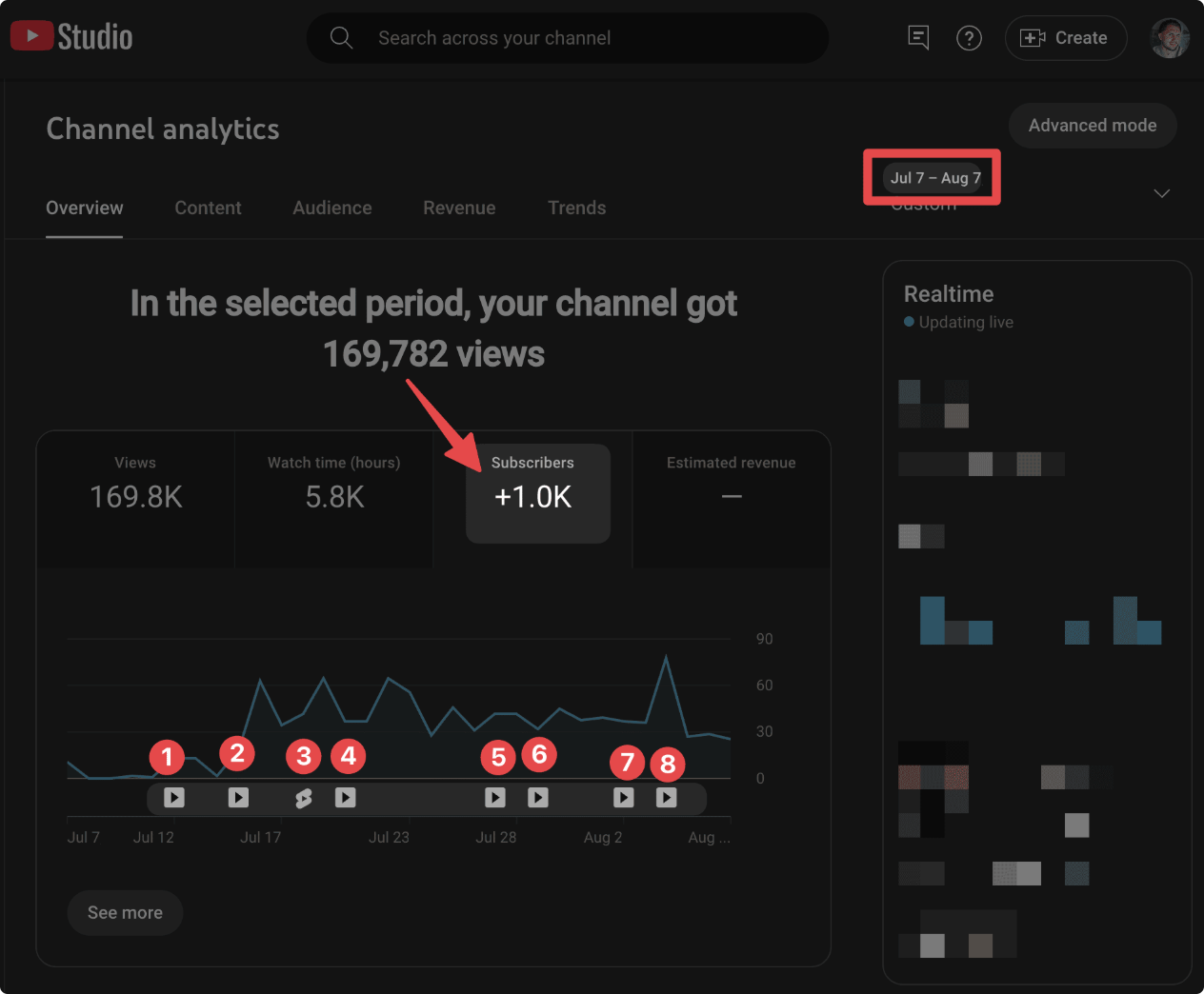The width and height of the screenshot is (1204, 994).
Task: Switch to the Audience tab
Action: coord(332,208)
